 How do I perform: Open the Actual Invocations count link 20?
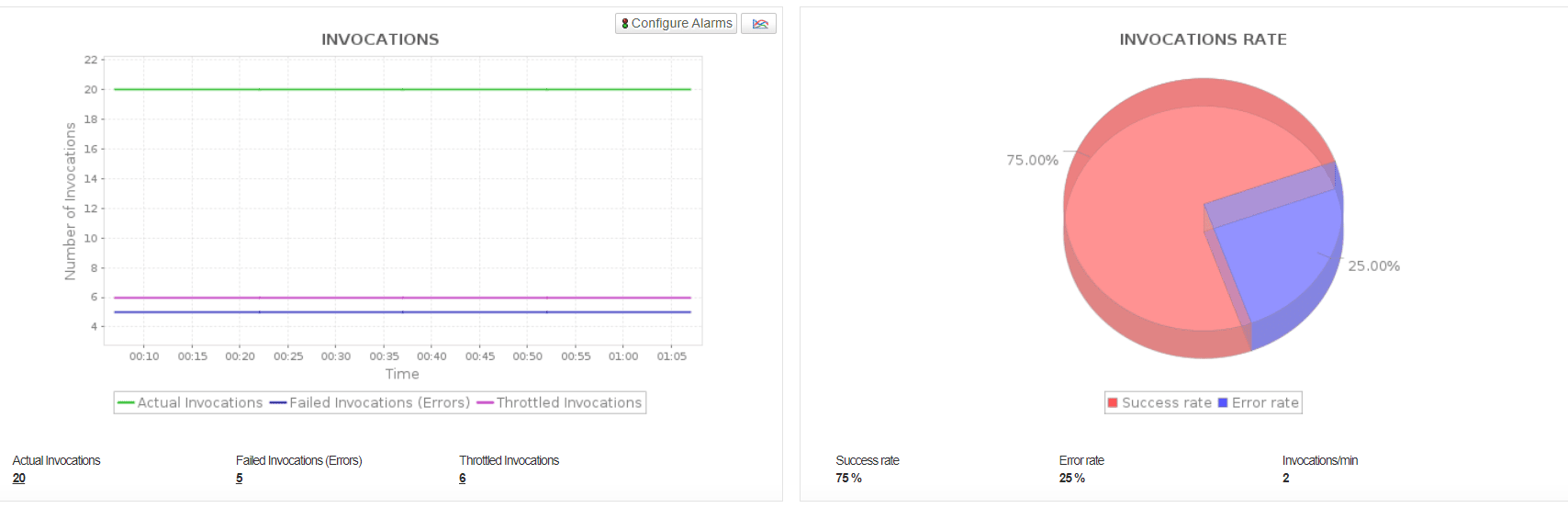coord(19,479)
